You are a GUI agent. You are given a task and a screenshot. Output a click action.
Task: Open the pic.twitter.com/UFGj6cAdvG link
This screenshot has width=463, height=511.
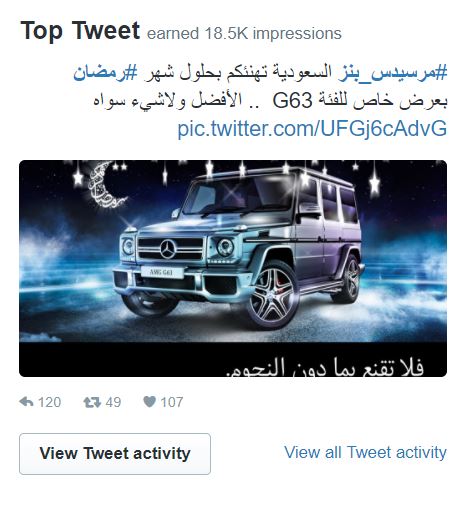point(312,128)
